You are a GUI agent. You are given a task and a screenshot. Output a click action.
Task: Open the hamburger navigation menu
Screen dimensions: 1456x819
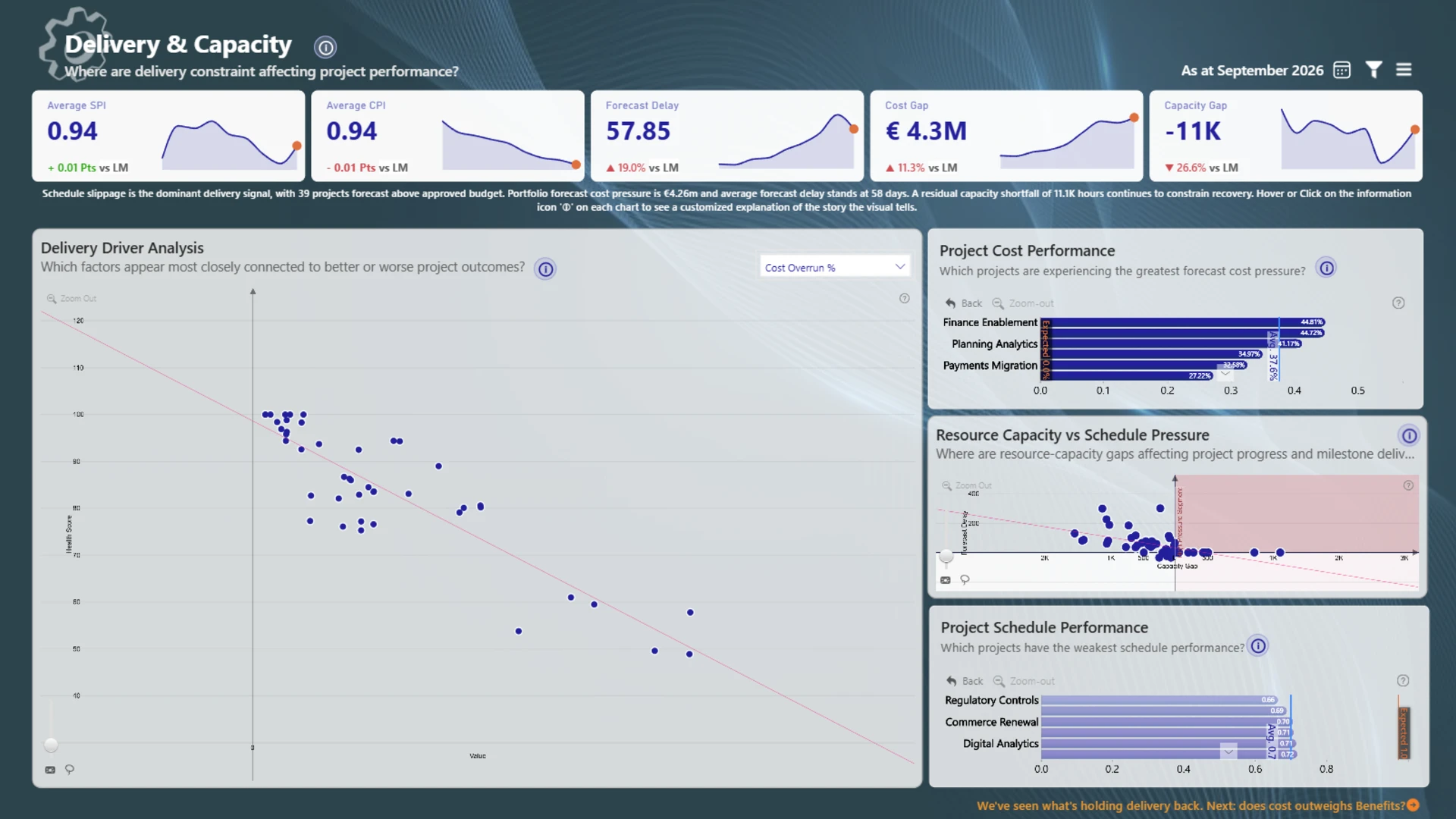(1404, 70)
